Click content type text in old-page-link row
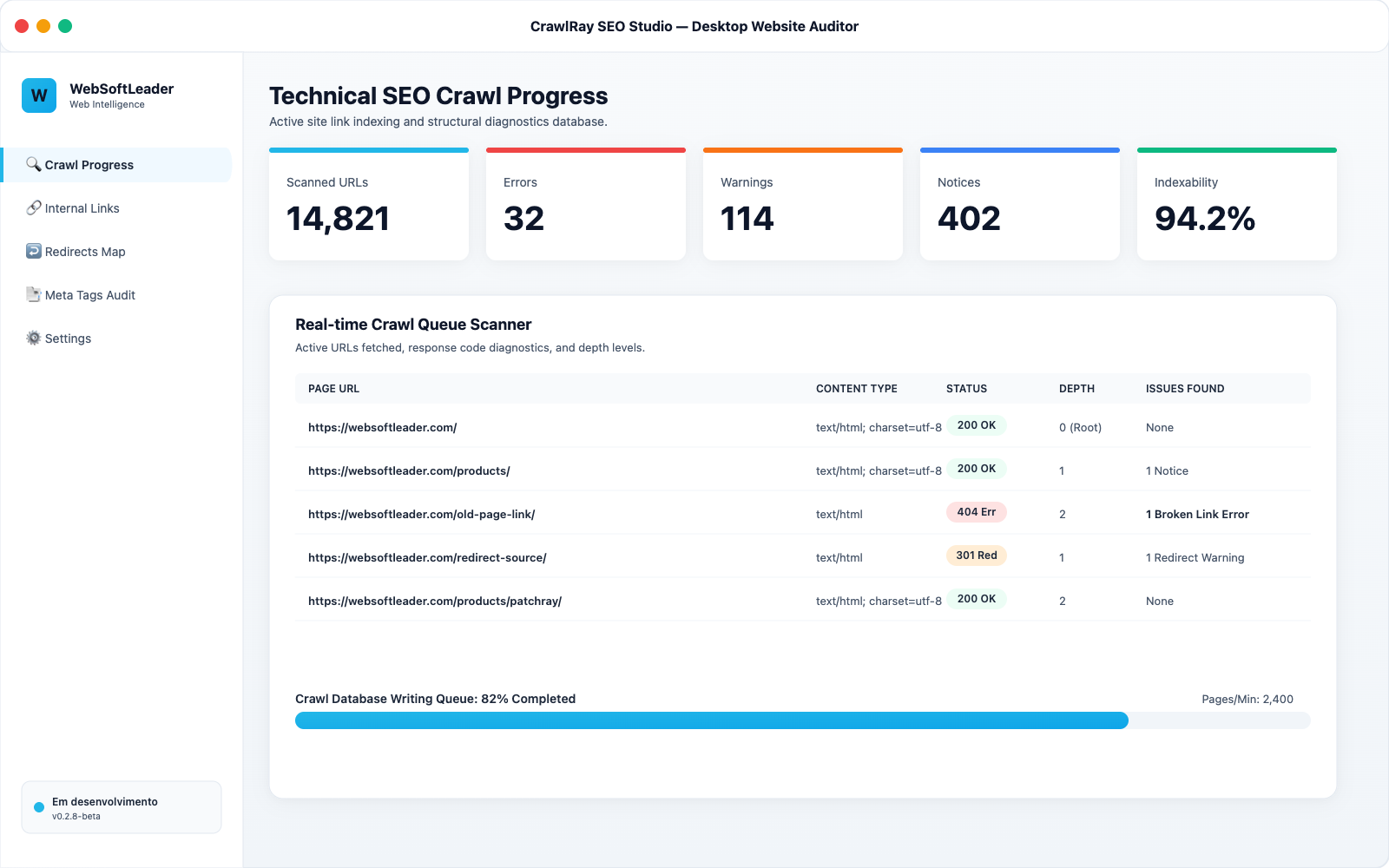Screen dimensions: 1389x868 click(839, 514)
